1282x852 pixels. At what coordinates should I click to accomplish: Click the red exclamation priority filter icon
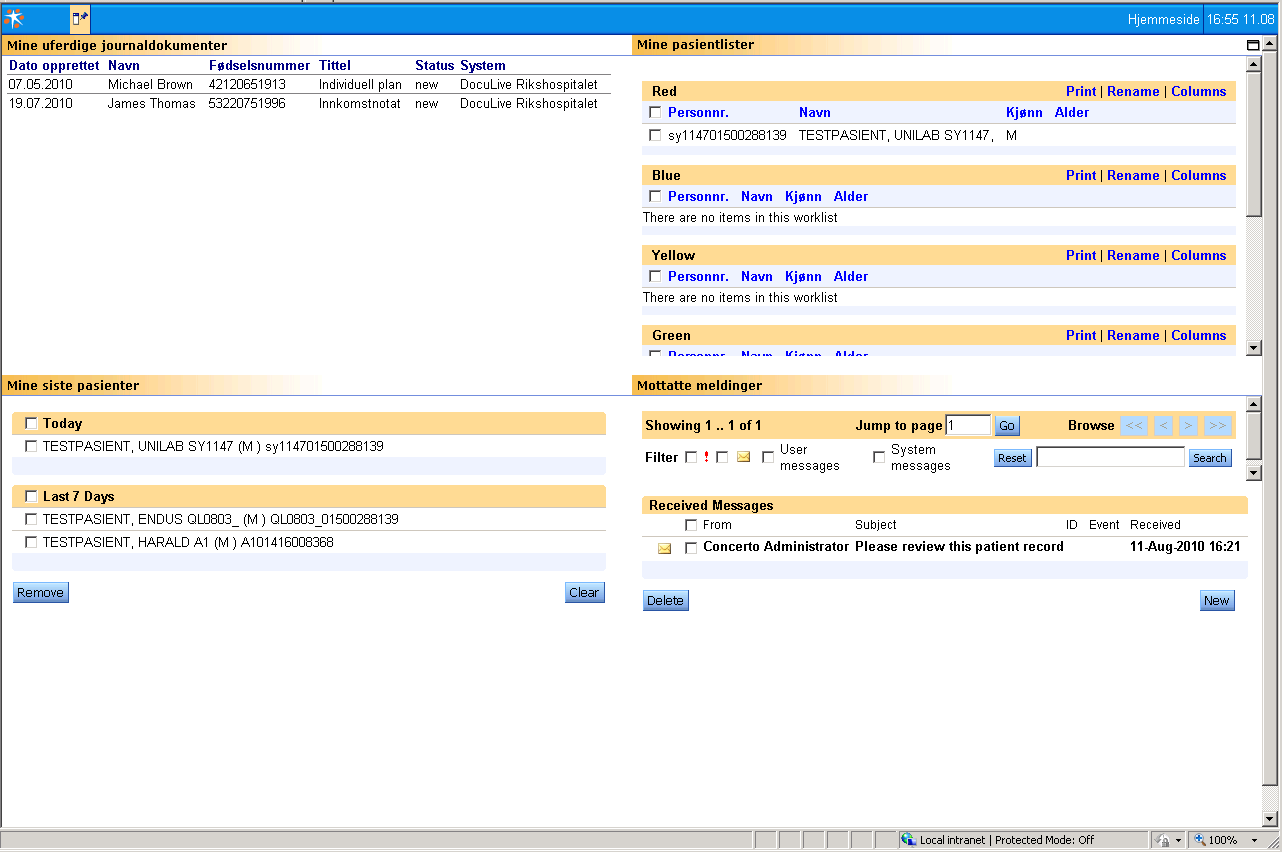[x=706, y=457]
